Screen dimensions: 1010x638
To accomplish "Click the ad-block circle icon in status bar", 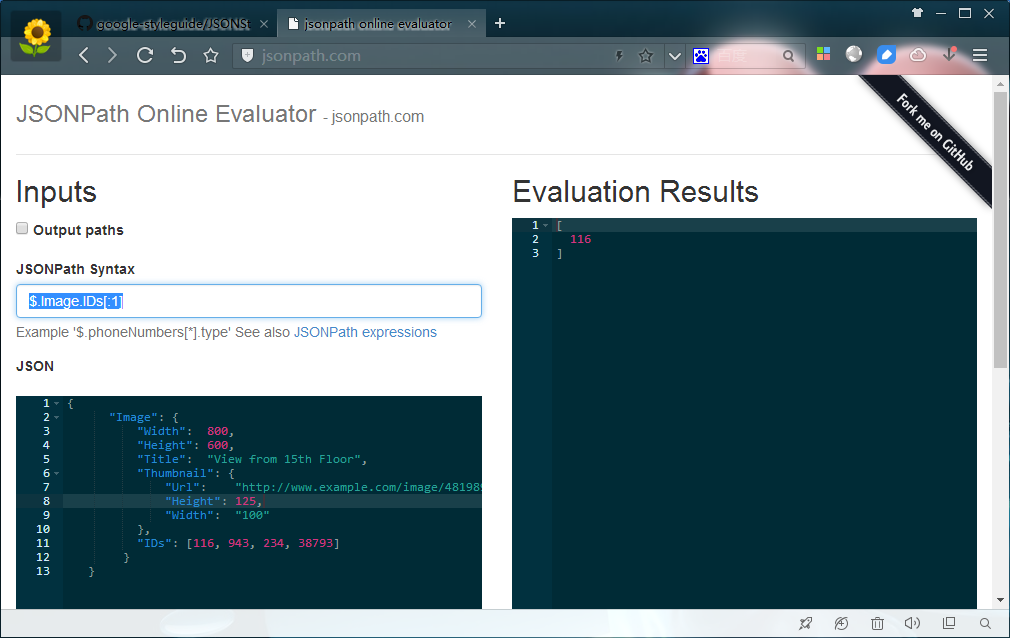I will click(x=841, y=623).
